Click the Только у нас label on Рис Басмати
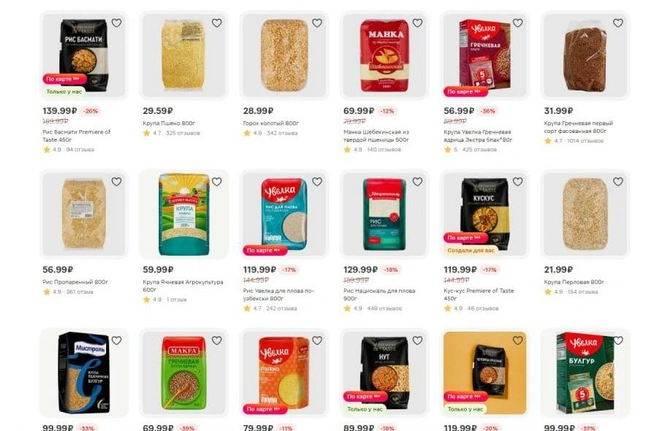Image resolution: width=656 pixels, height=431 pixels. pyautogui.click(x=64, y=91)
